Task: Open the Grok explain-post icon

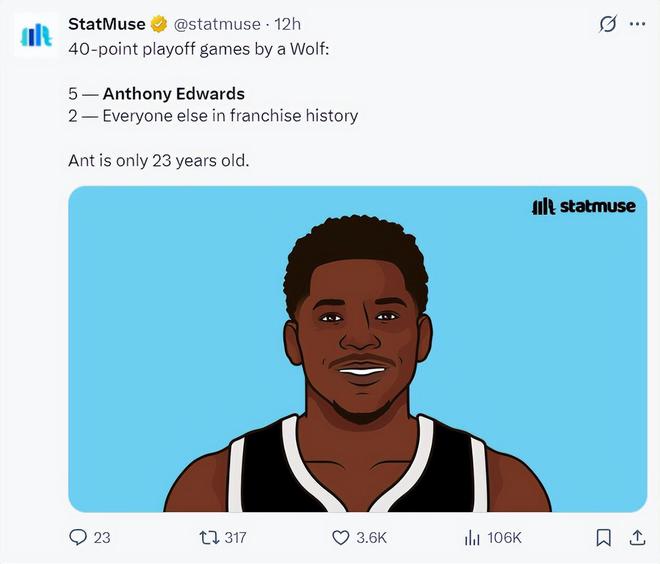Action: pos(608,24)
